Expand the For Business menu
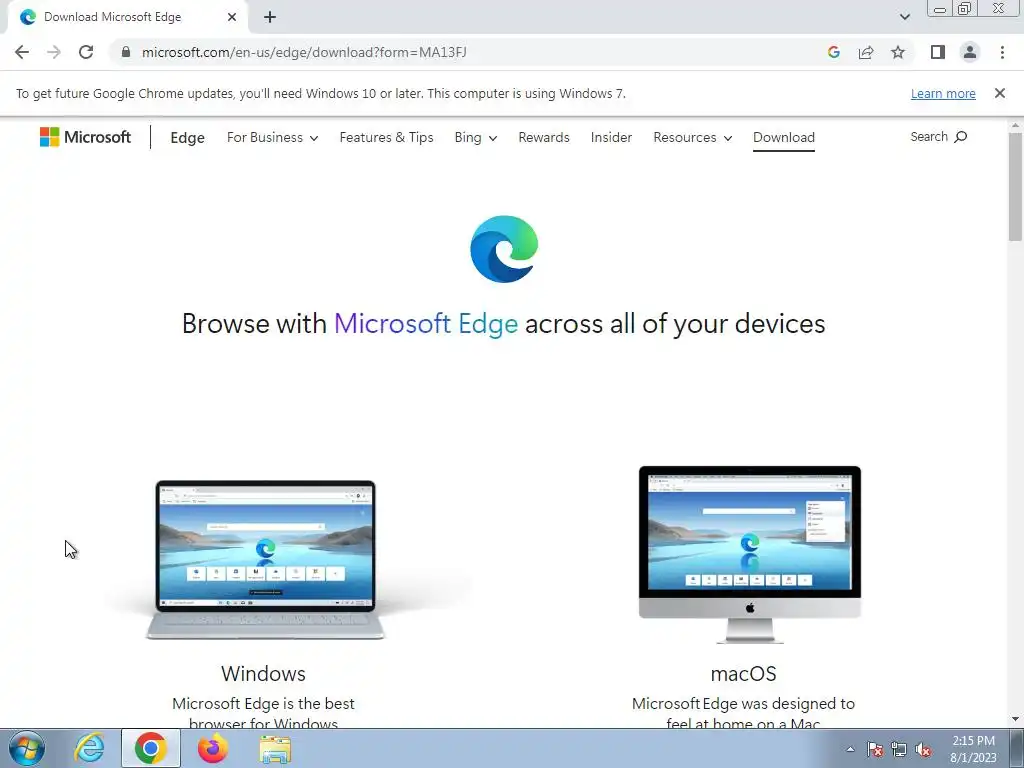Viewport: 1024px width, 768px height. (272, 138)
